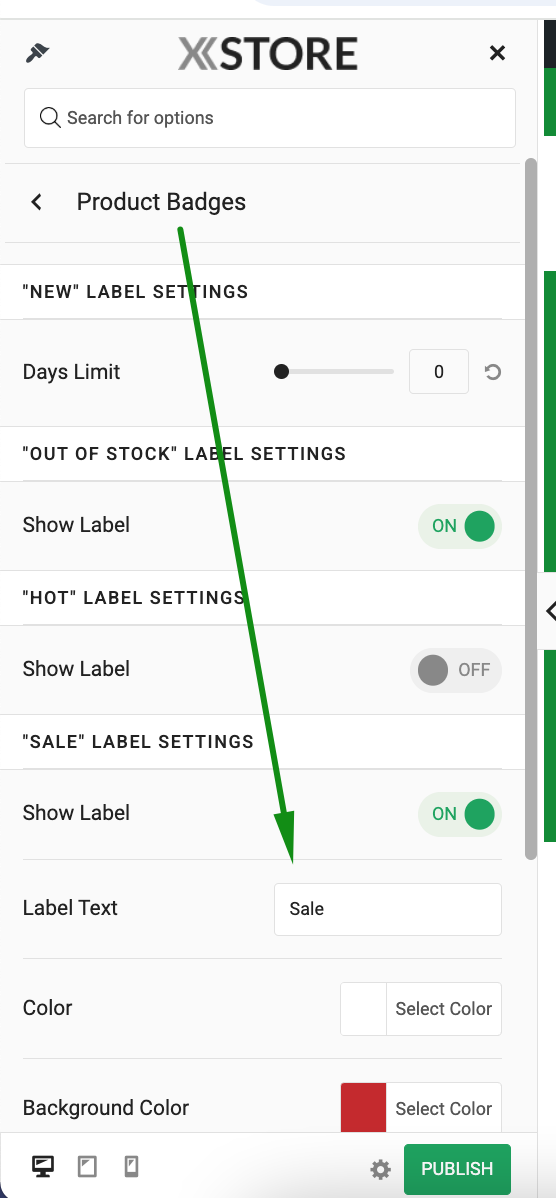
Task: Open the Color select color picker
Action: pyautogui.click(x=443, y=1009)
